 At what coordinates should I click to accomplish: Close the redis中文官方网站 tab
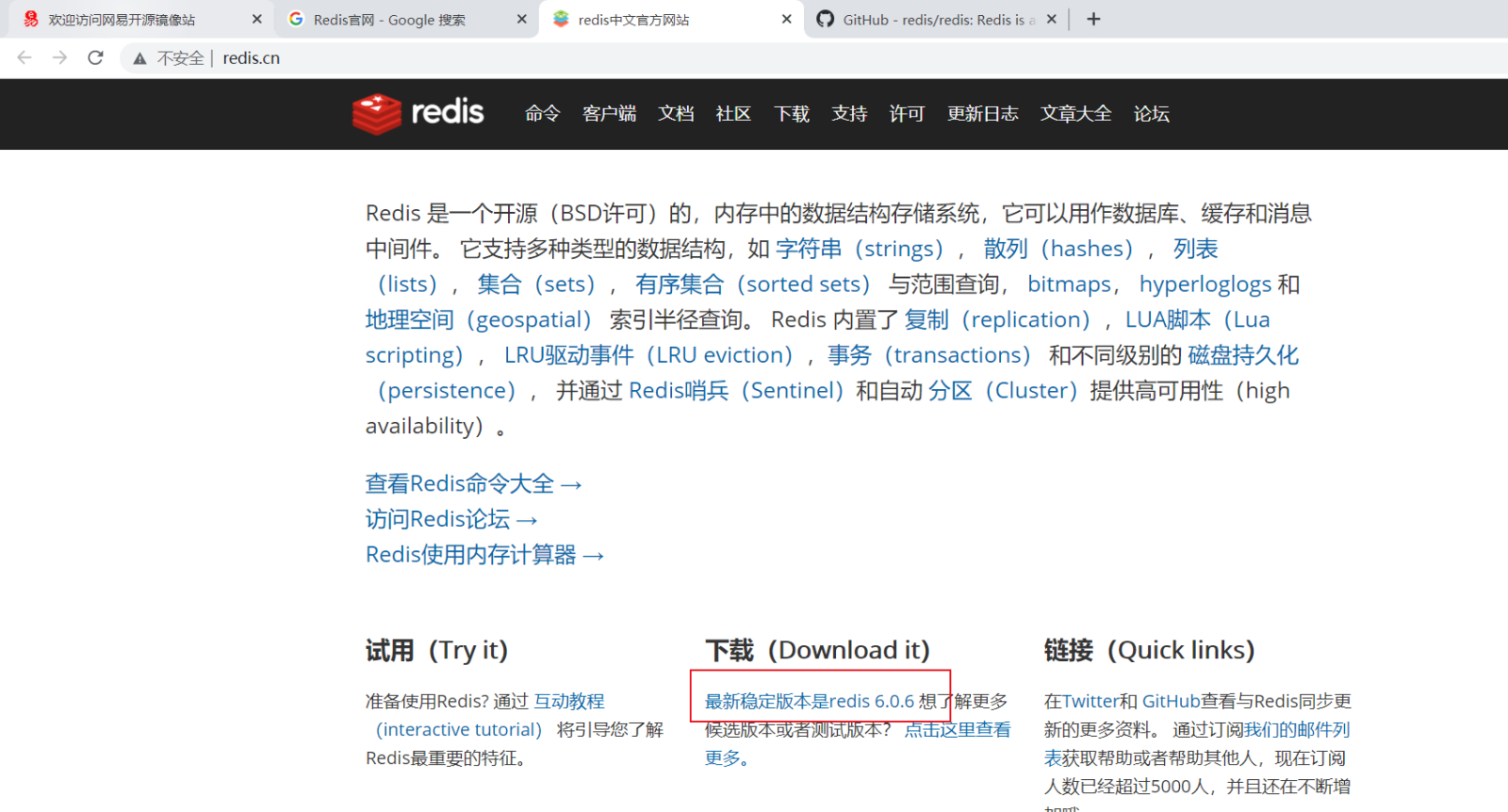(786, 19)
